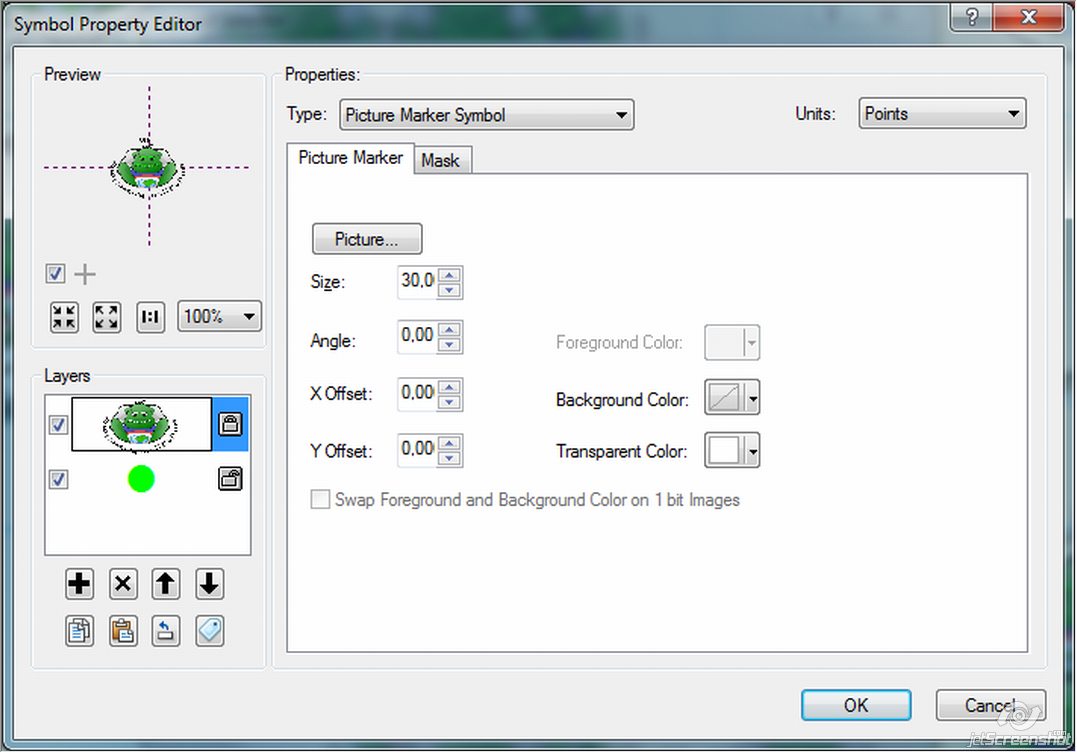The height and width of the screenshot is (753, 1077).
Task: Click the help question mark button
Action: 971,16
